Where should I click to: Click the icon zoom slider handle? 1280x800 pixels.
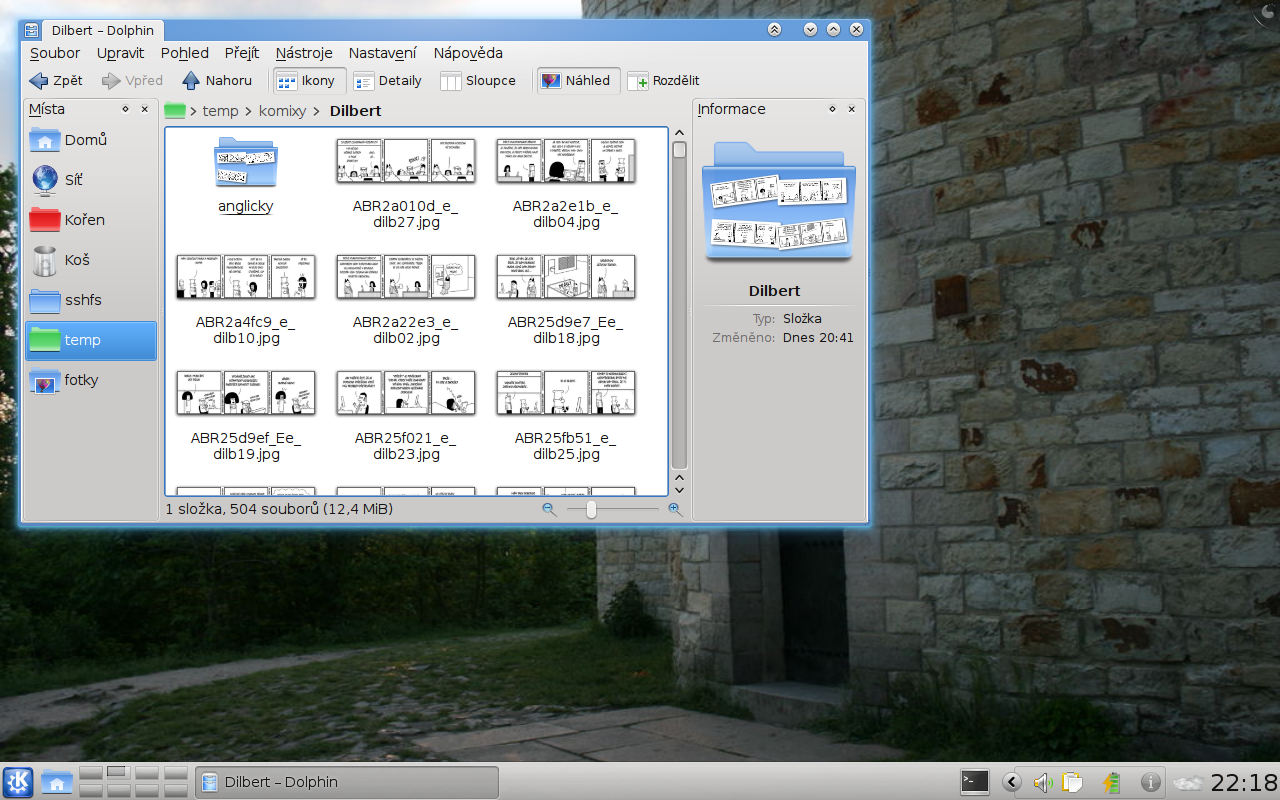[592, 509]
